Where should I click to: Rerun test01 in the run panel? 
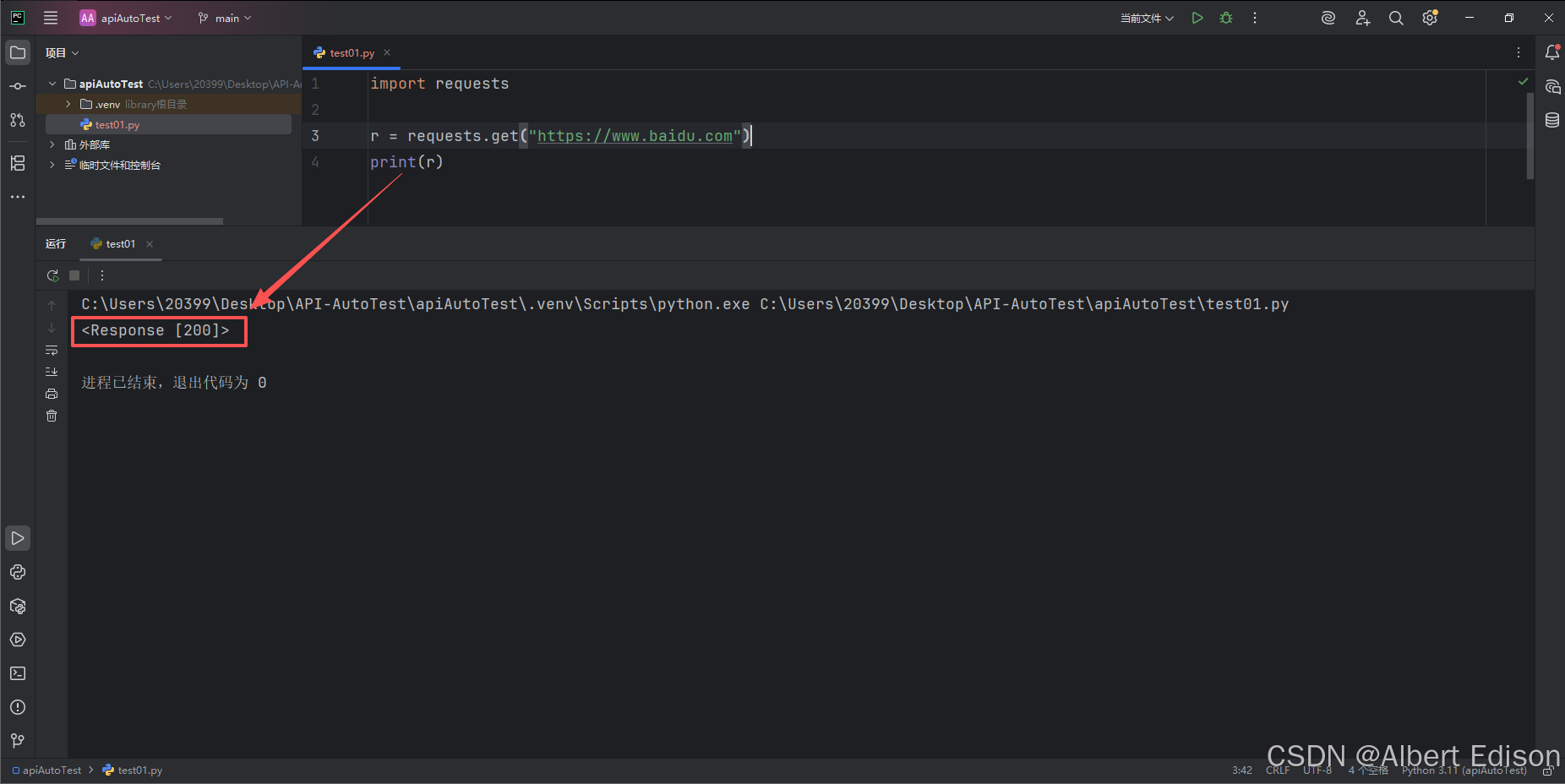(x=52, y=275)
